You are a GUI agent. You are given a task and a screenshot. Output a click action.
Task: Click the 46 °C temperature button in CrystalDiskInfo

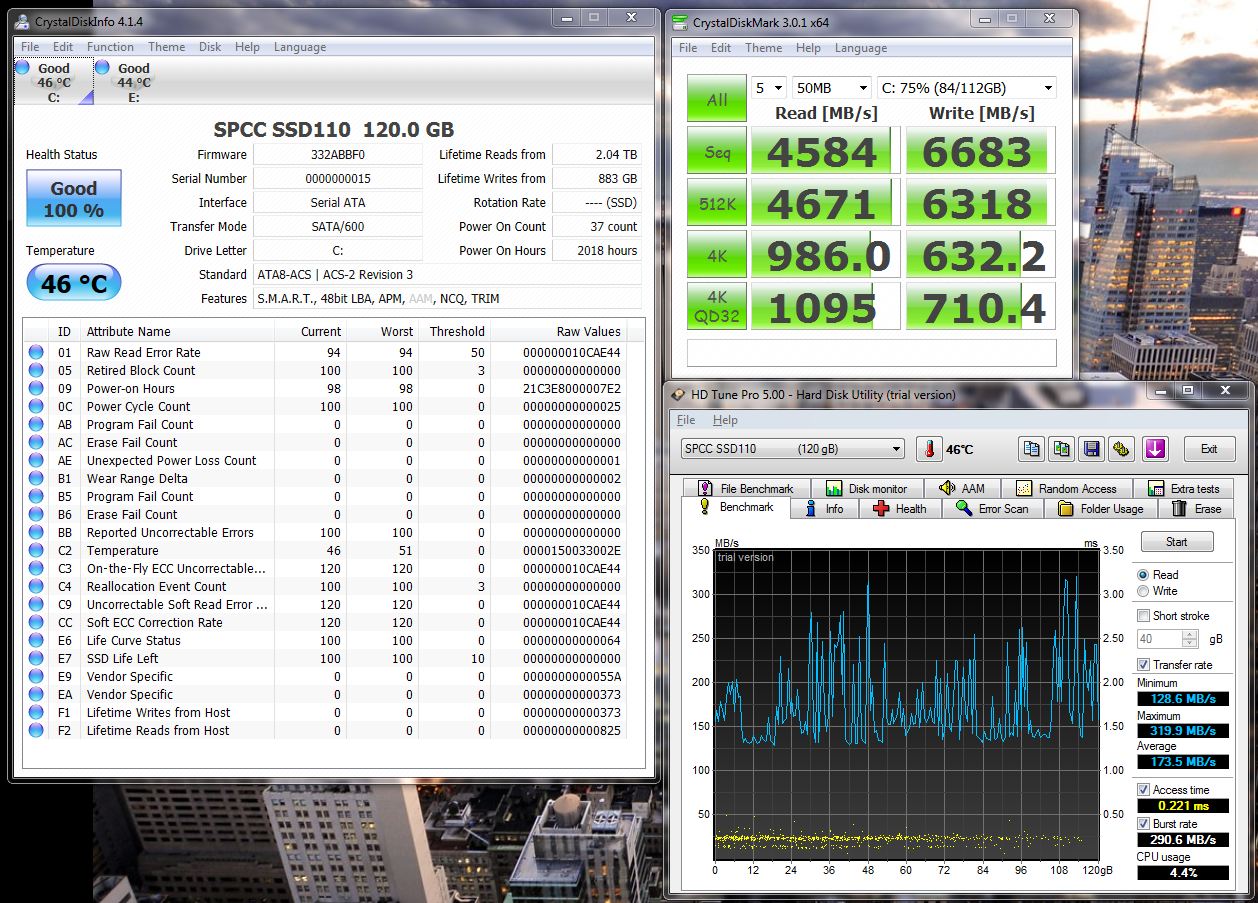(74, 283)
